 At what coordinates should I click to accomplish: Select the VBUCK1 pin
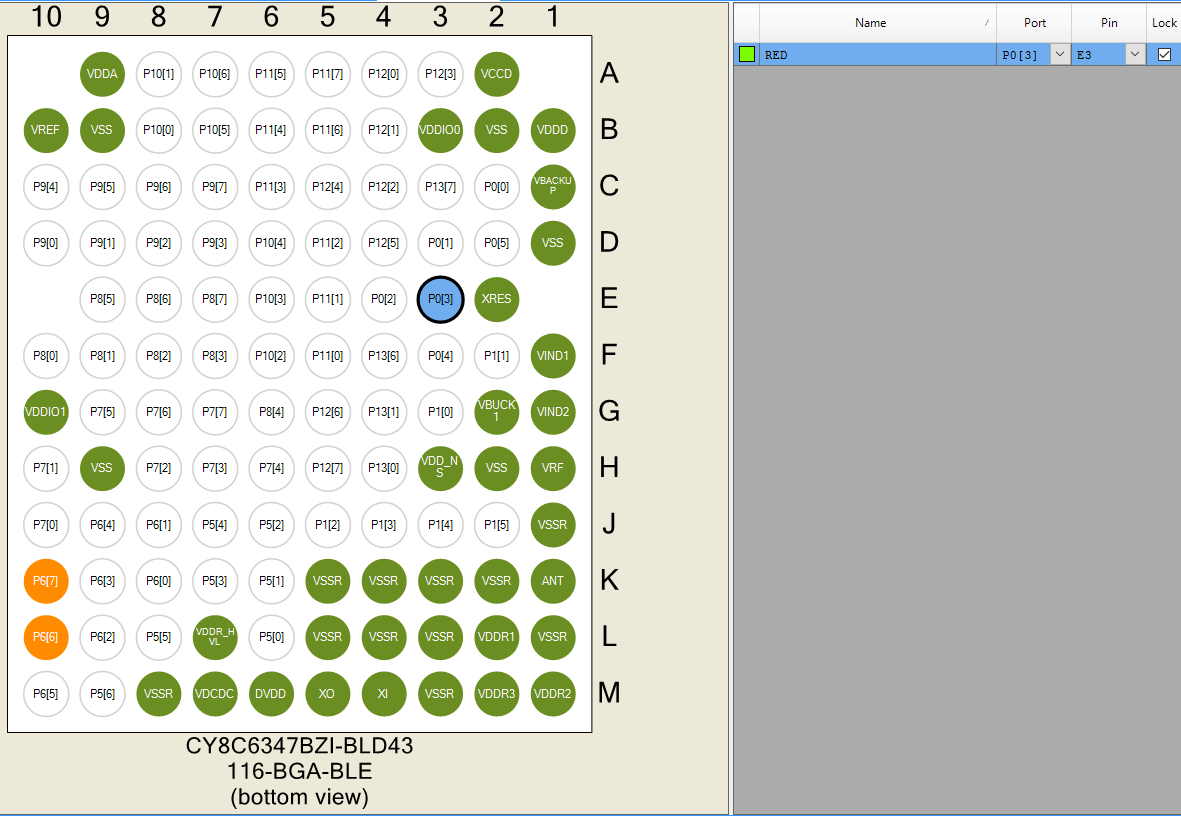pos(496,412)
